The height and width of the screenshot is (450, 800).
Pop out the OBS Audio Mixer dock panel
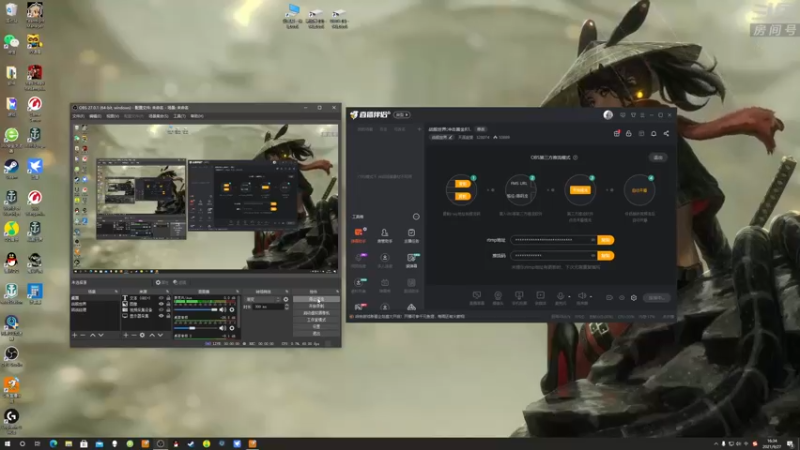pyautogui.click(x=237, y=291)
